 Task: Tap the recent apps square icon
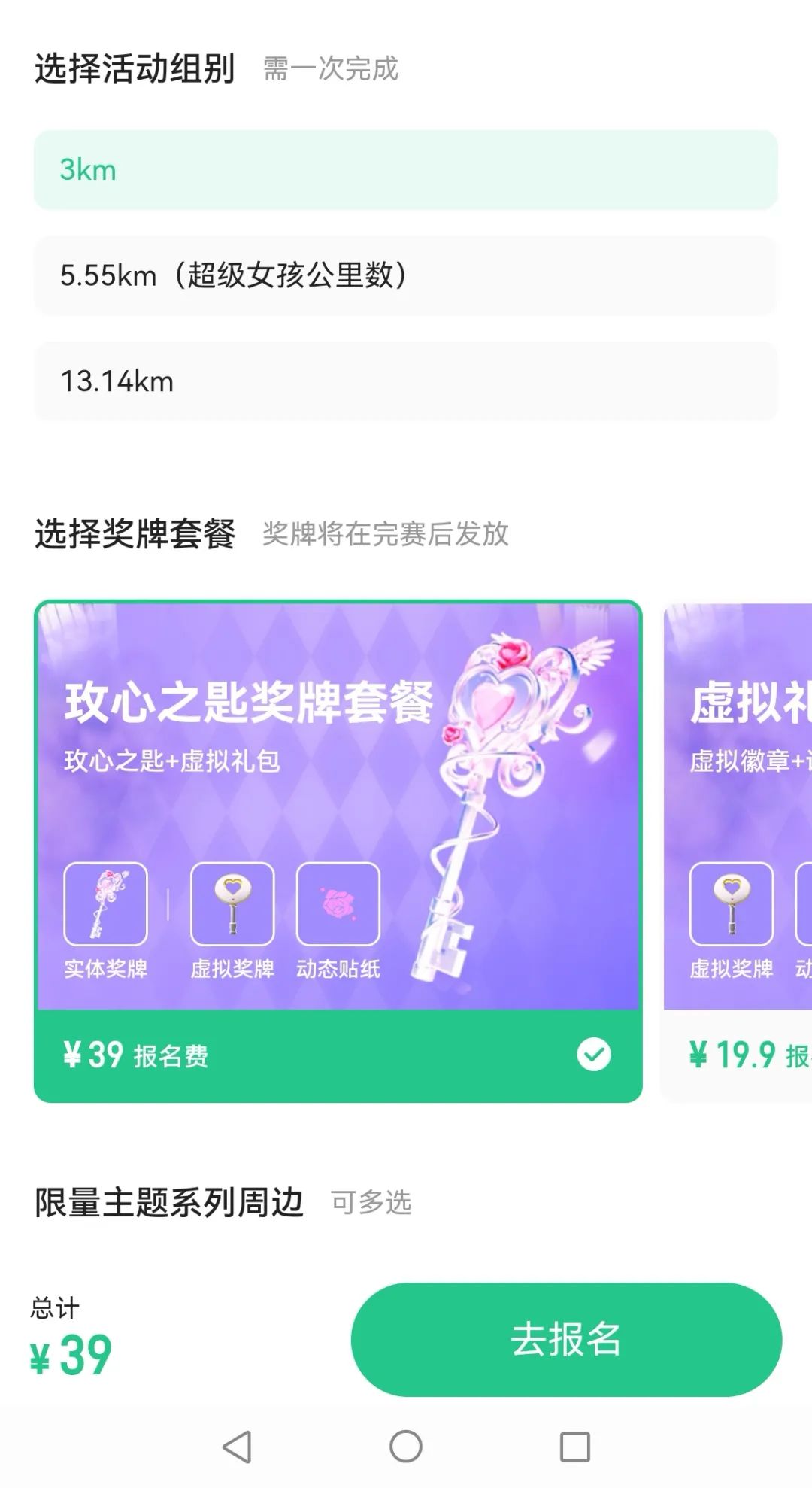575,1447
